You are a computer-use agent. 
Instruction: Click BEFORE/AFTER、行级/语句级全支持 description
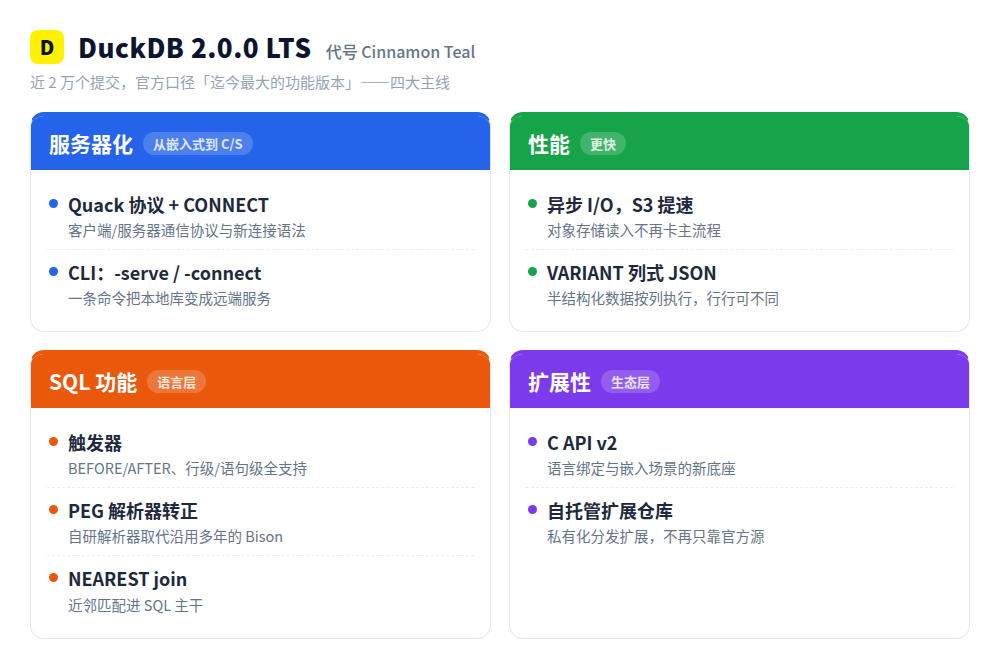tap(188, 469)
